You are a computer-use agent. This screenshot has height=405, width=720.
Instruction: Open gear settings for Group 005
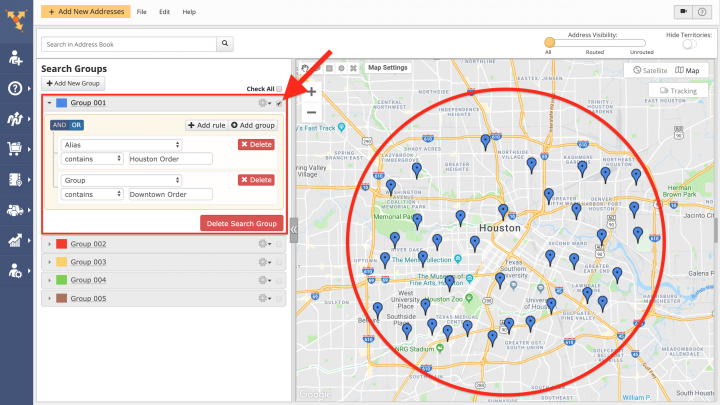[264, 298]
